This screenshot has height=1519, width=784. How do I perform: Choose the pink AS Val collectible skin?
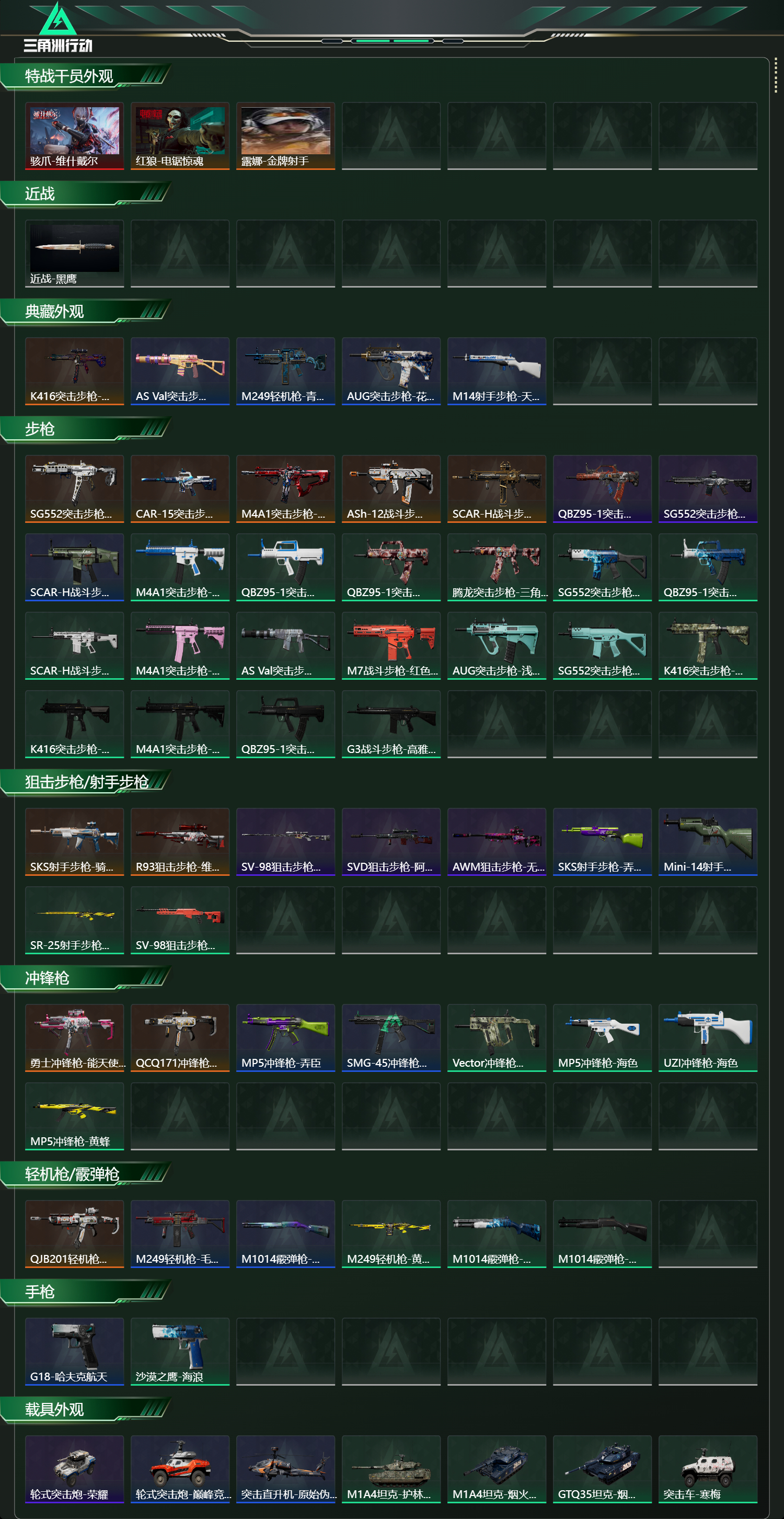point(180,371)
